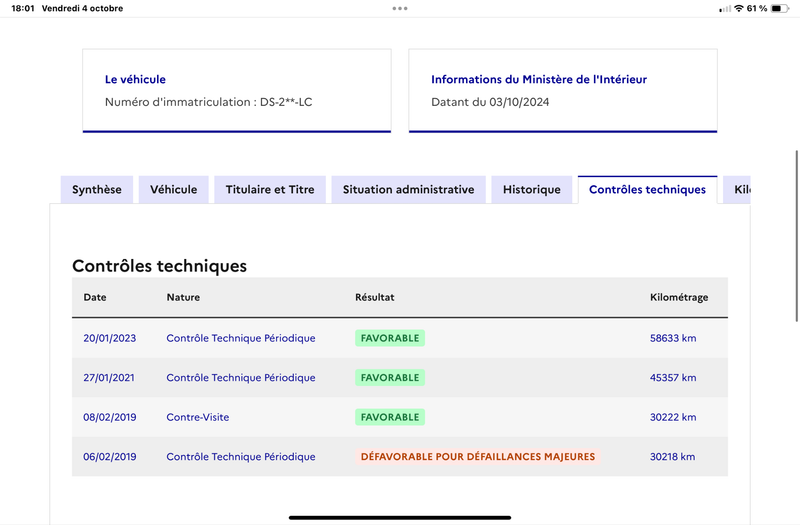Open the partially hidden Kilométrage tab

[x=737, y=190]
